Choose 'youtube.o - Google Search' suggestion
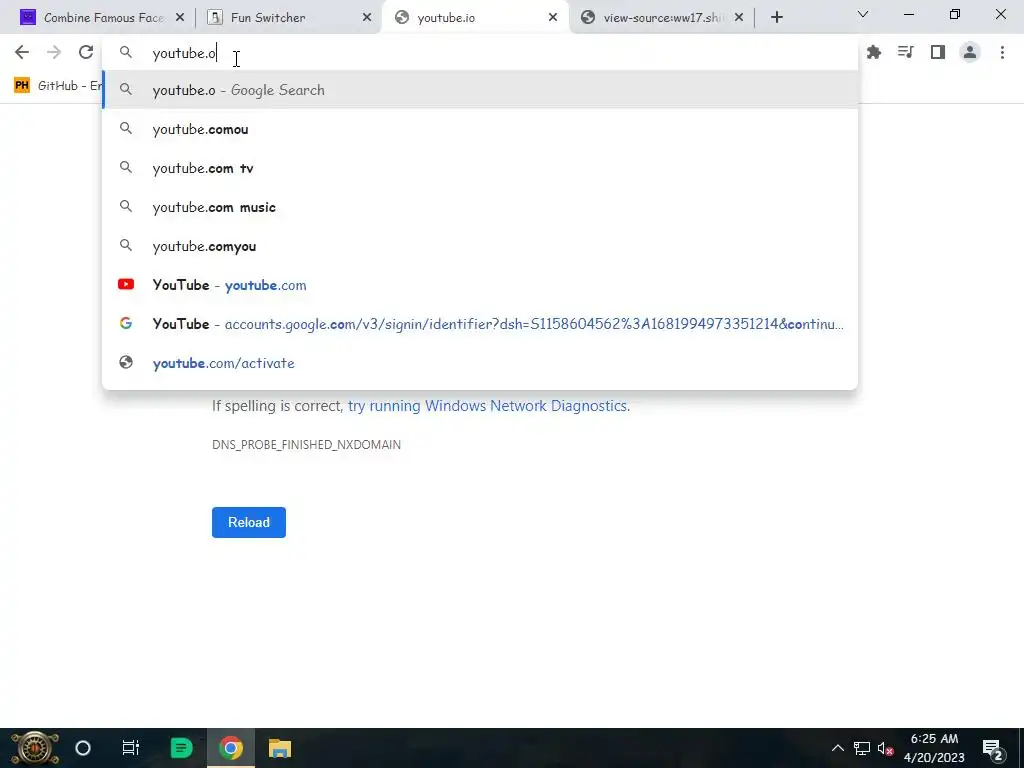Screen dimensions: 1024x768 click(x=480, y=90)
